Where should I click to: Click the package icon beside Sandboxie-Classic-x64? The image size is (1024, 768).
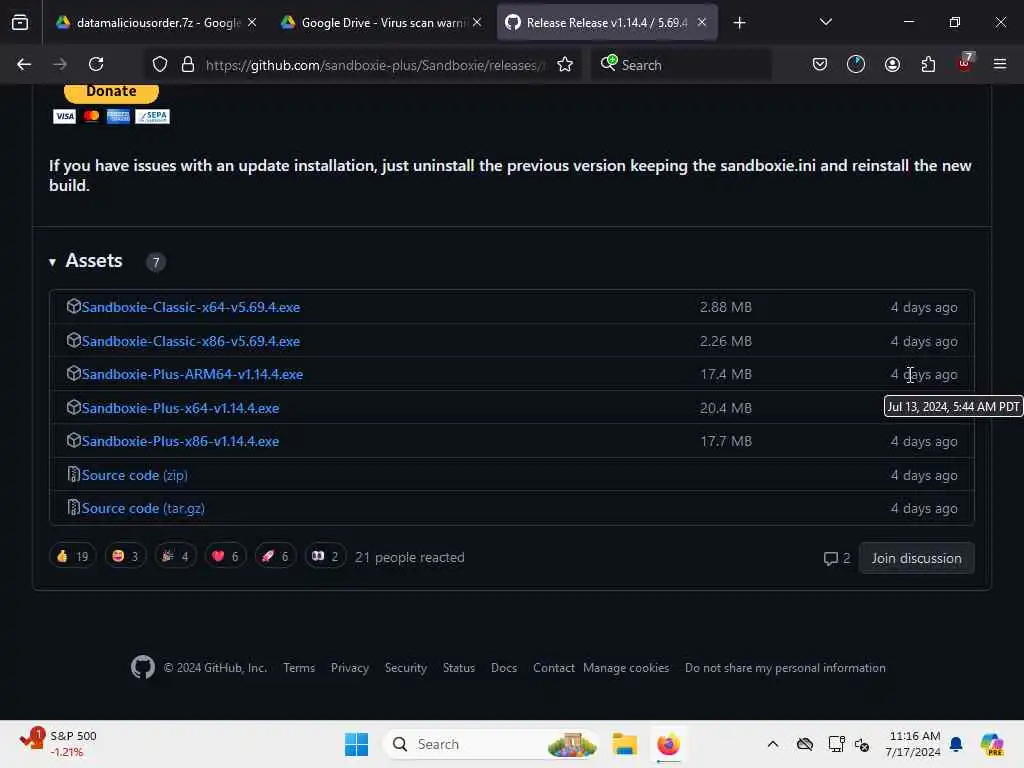click(73, 306)
